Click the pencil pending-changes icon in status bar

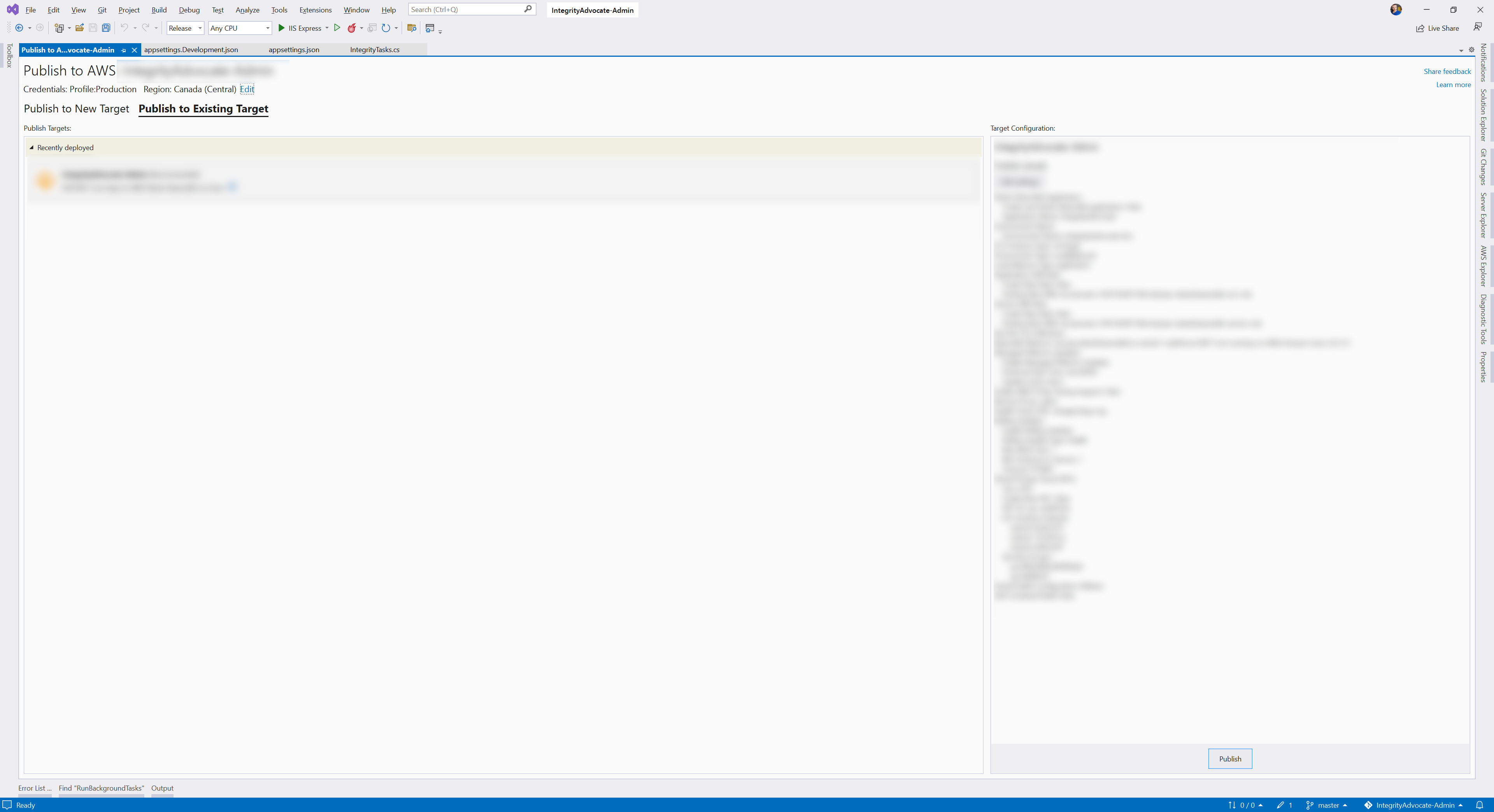1281,805
